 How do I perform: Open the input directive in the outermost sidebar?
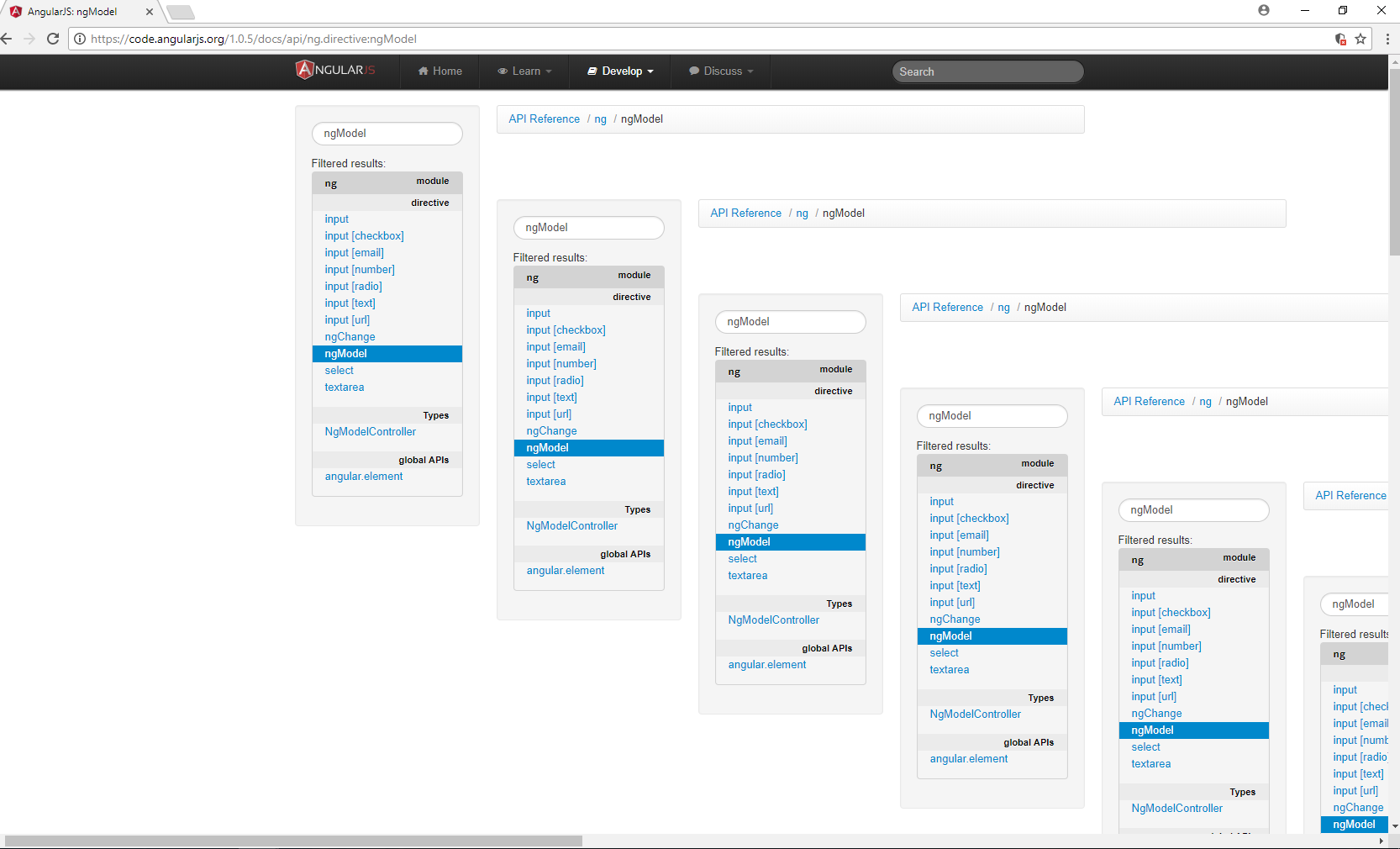[337, 219]
